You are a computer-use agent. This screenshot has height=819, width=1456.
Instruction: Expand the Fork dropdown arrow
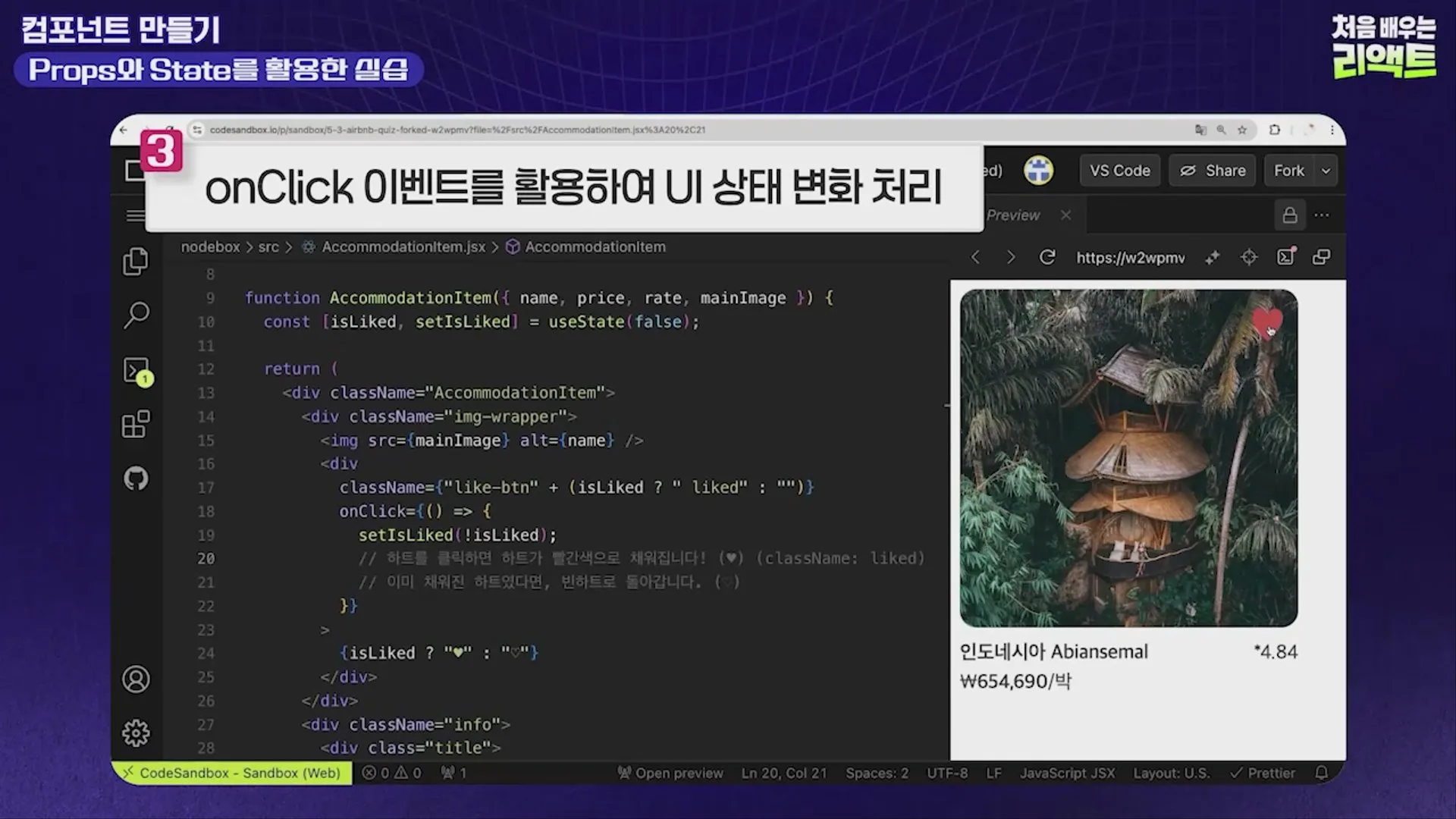click(x=1326, y=171)
